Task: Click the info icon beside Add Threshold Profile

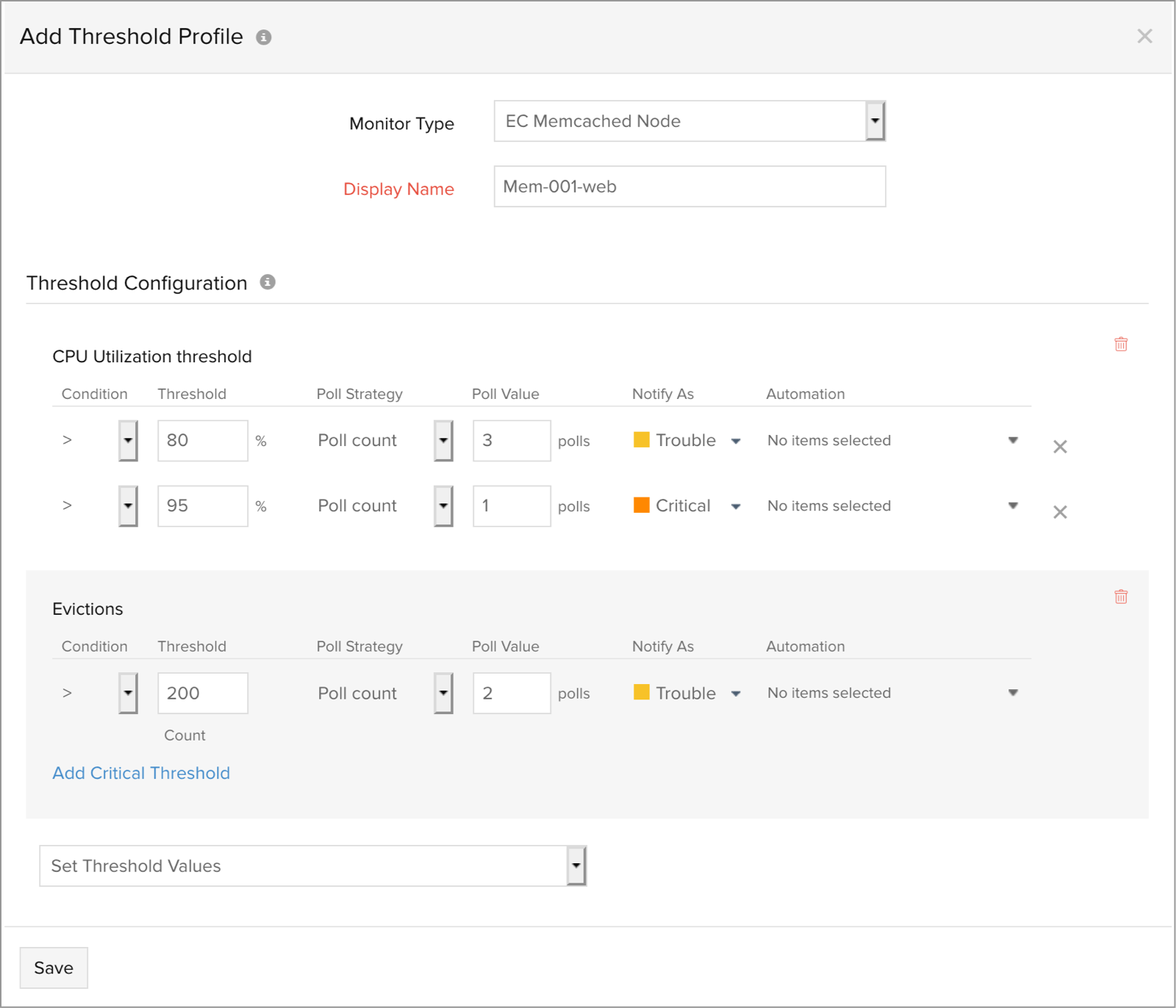Action: pos(265,36)
